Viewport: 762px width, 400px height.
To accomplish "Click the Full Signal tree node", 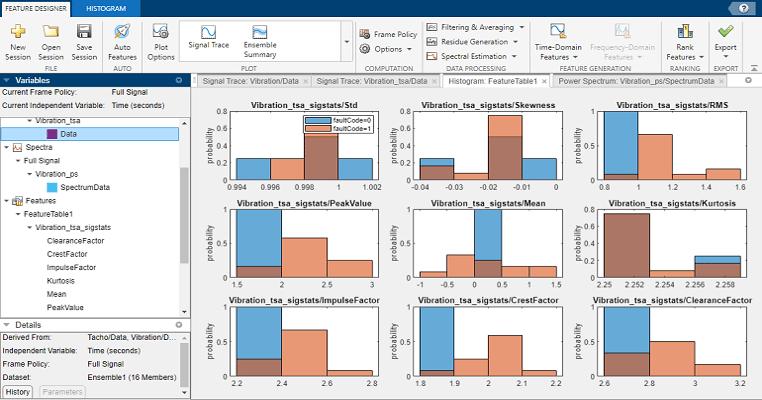I will tap(41, 160).
